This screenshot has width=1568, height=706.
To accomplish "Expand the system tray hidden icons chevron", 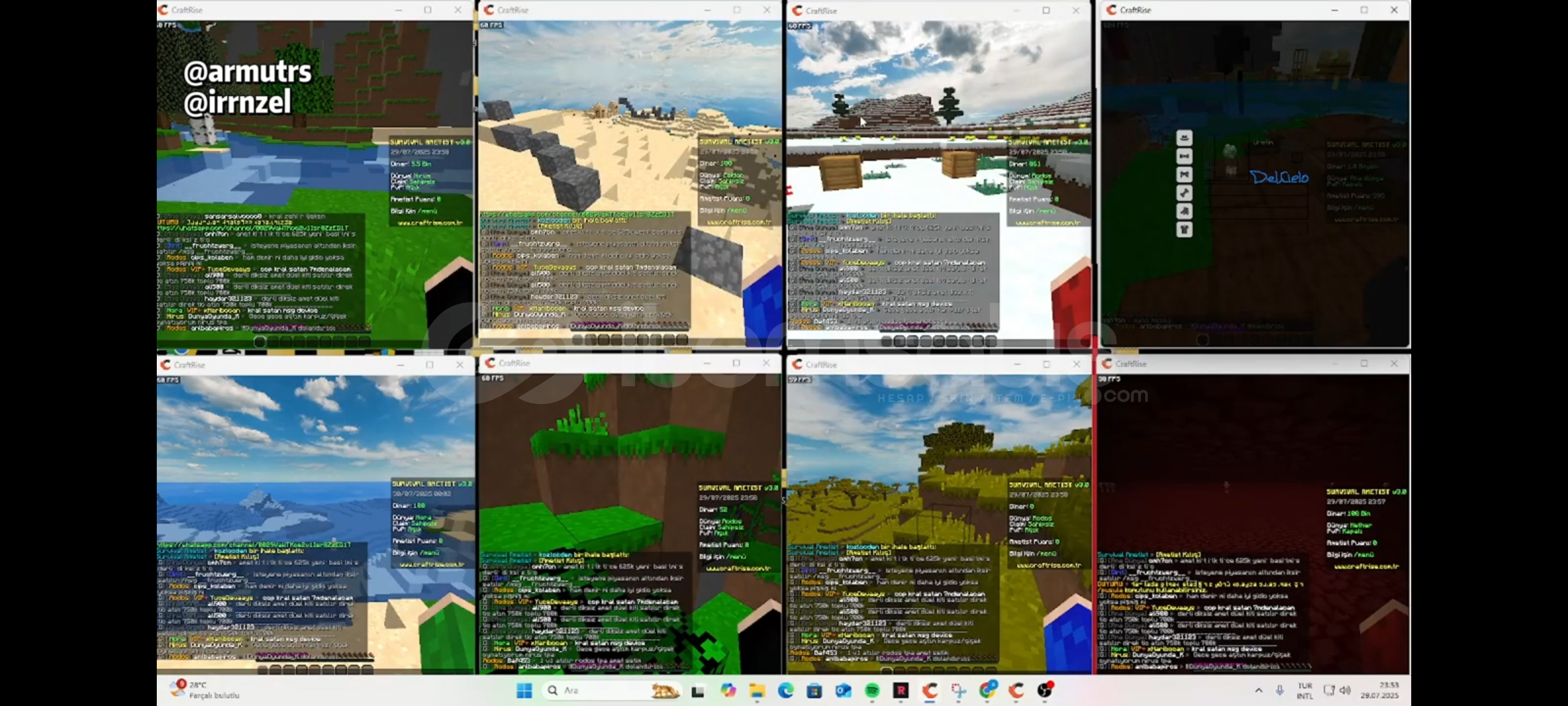I will pos(1258,690).
